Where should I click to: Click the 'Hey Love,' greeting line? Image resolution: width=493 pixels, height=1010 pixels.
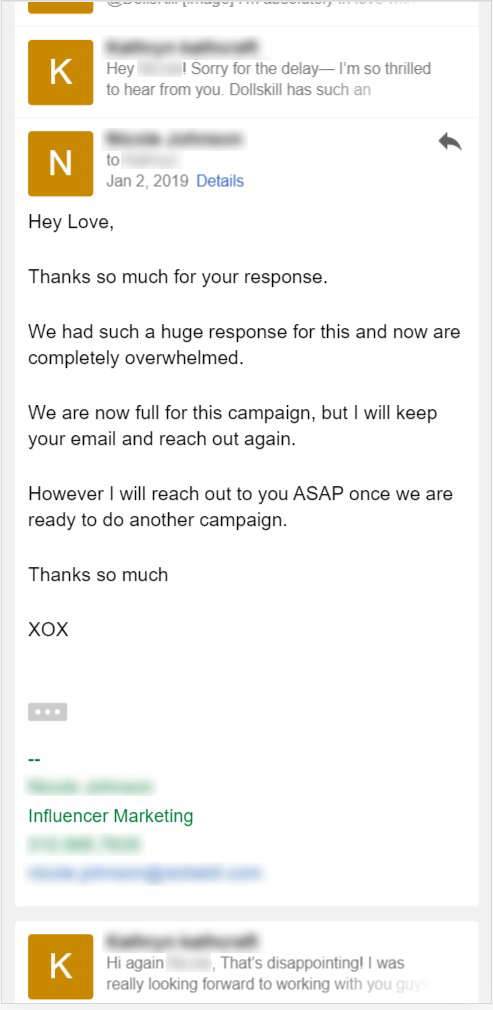coord(71,222)
